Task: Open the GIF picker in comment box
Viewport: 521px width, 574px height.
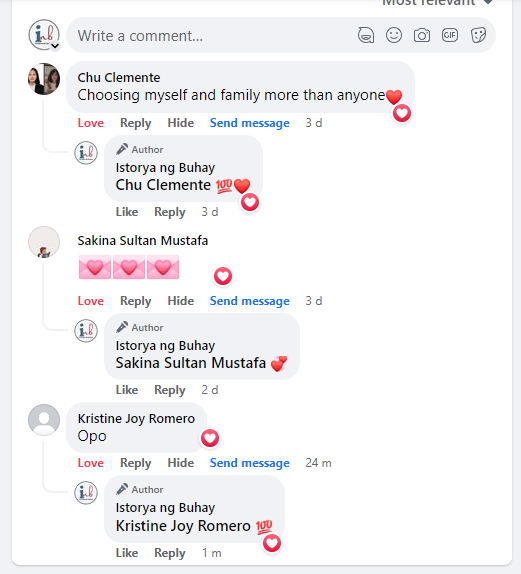Action: tap(450, 35)
